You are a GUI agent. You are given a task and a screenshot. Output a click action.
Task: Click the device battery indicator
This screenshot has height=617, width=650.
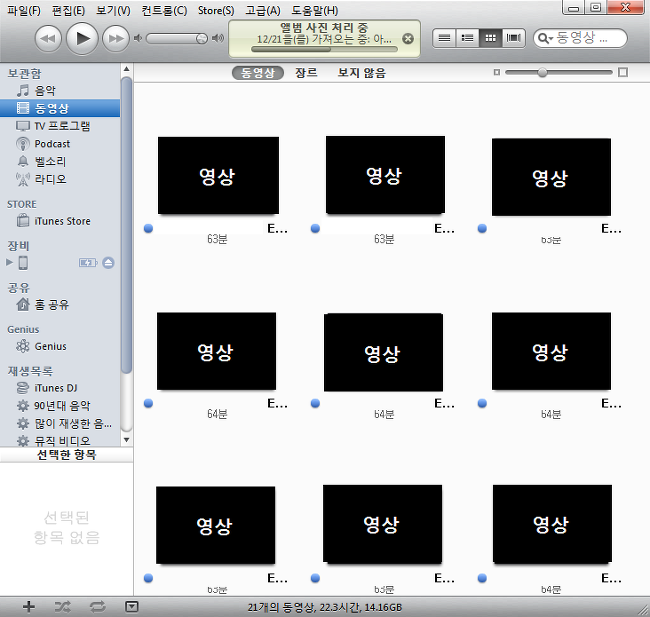pyautogui.click(x=88, y=262)
